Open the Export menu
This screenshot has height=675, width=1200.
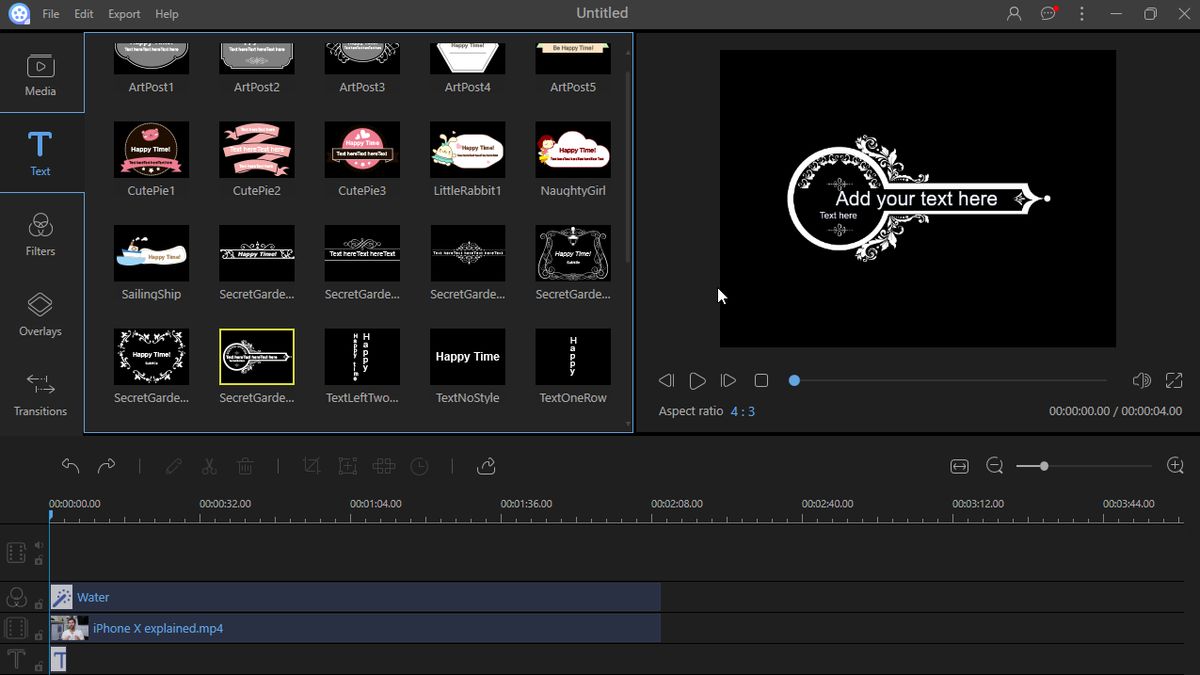124,14
